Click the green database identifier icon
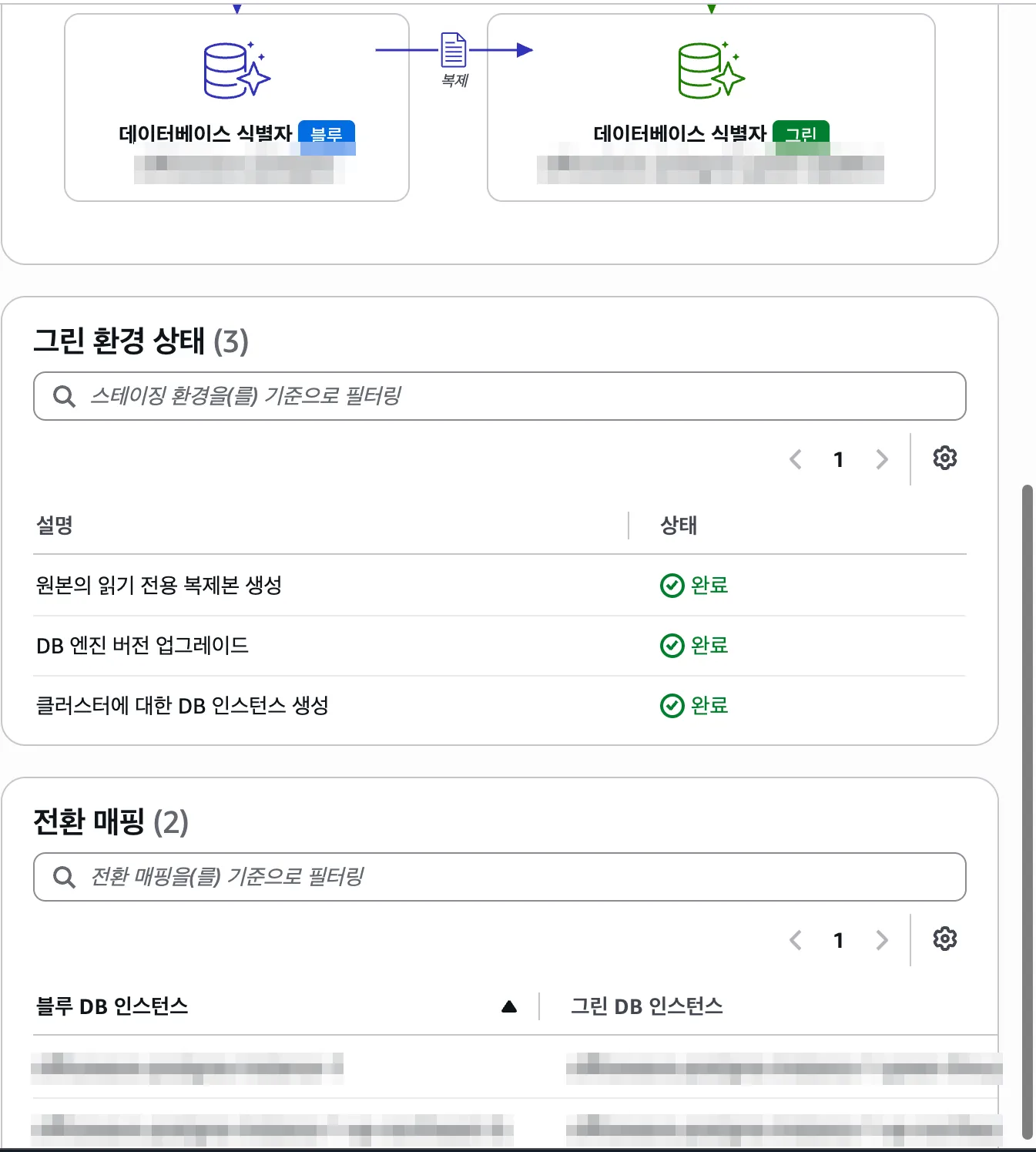Viewport: 1036px width, 1152px height. click(712, 70)
